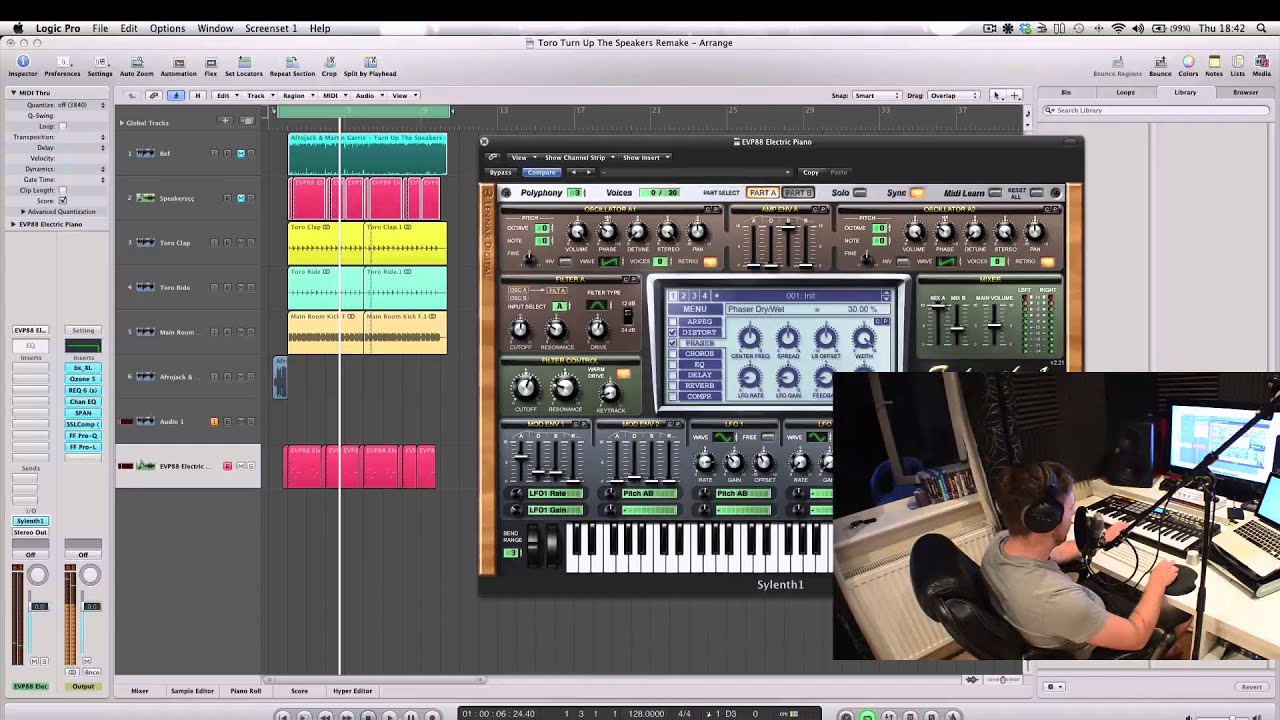
Task: Open the Drag dropdown set to Overlap
Action: [955, 95]
